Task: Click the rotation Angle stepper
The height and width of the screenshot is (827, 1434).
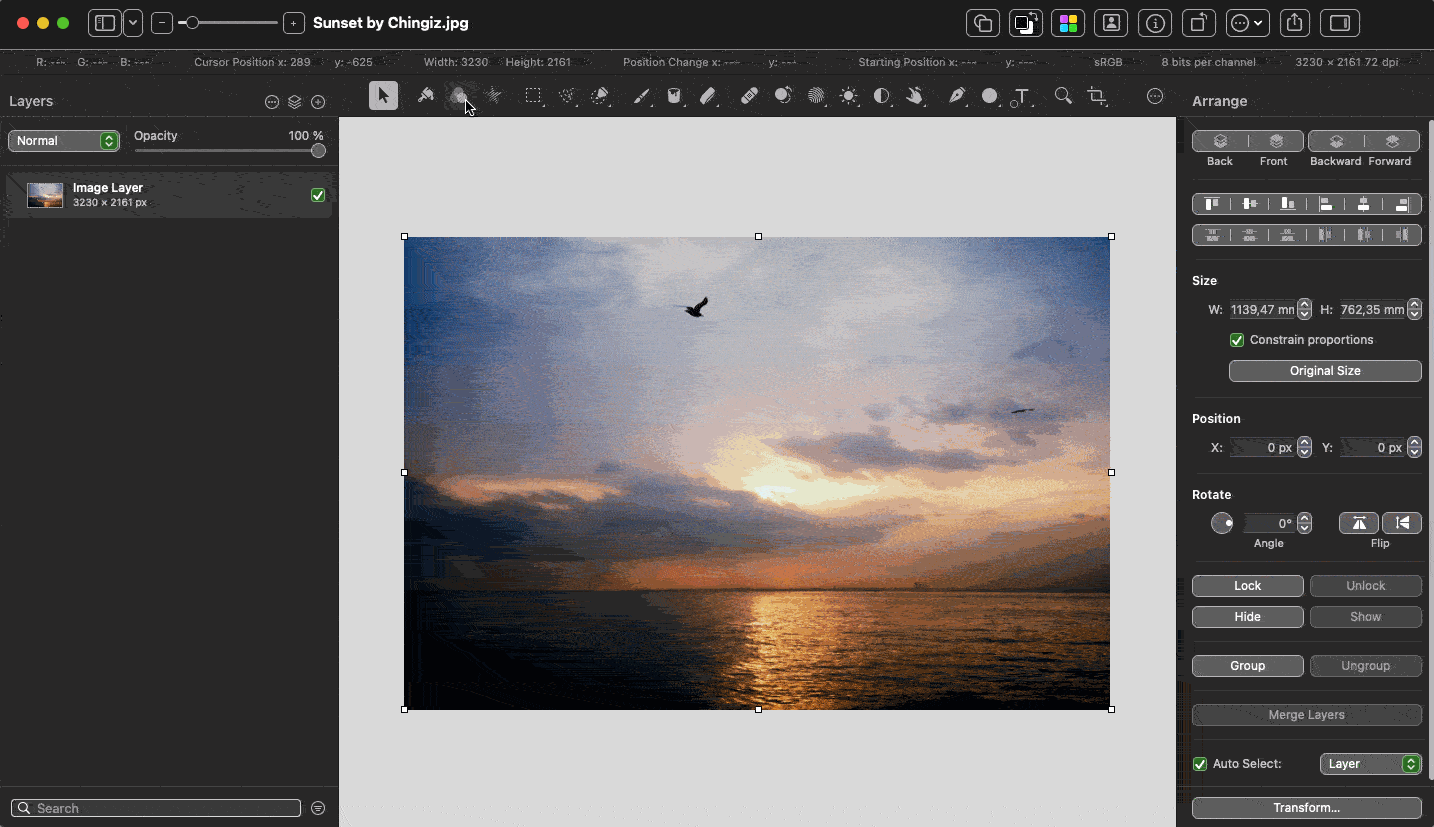Action: coord(1304,523)
